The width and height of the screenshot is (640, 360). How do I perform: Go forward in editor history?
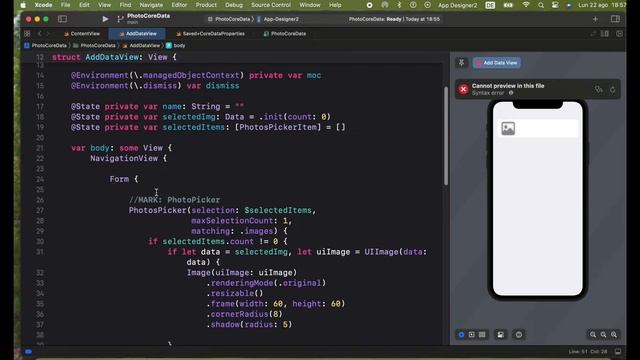point(48,33)
